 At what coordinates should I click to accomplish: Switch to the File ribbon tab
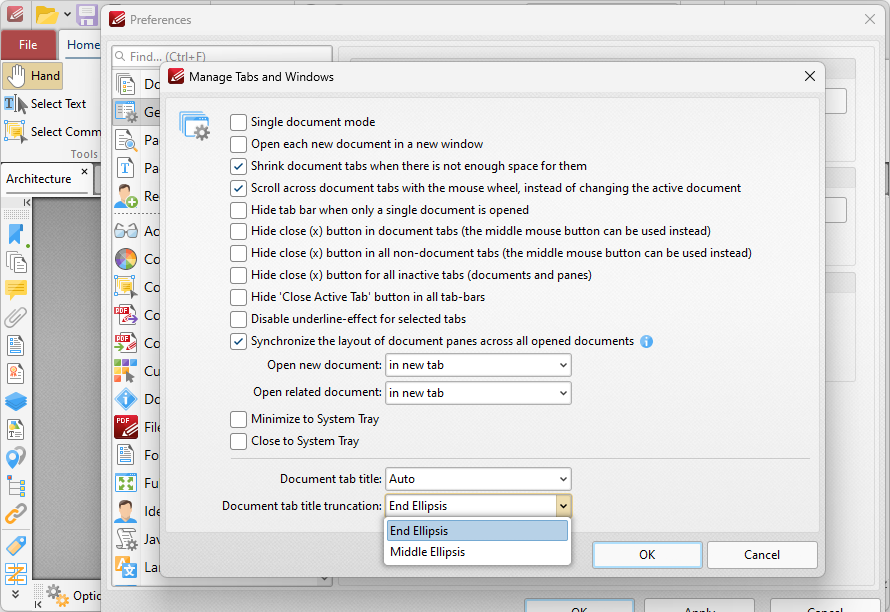[29, 45]
